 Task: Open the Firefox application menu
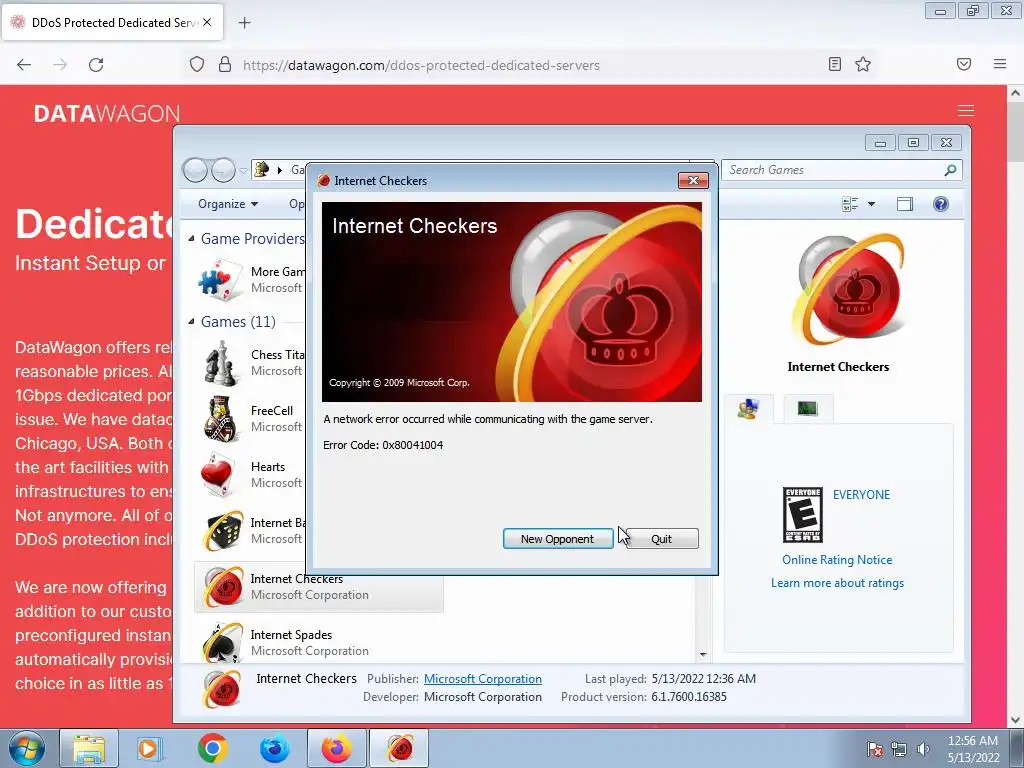(x=1000, y=64)
